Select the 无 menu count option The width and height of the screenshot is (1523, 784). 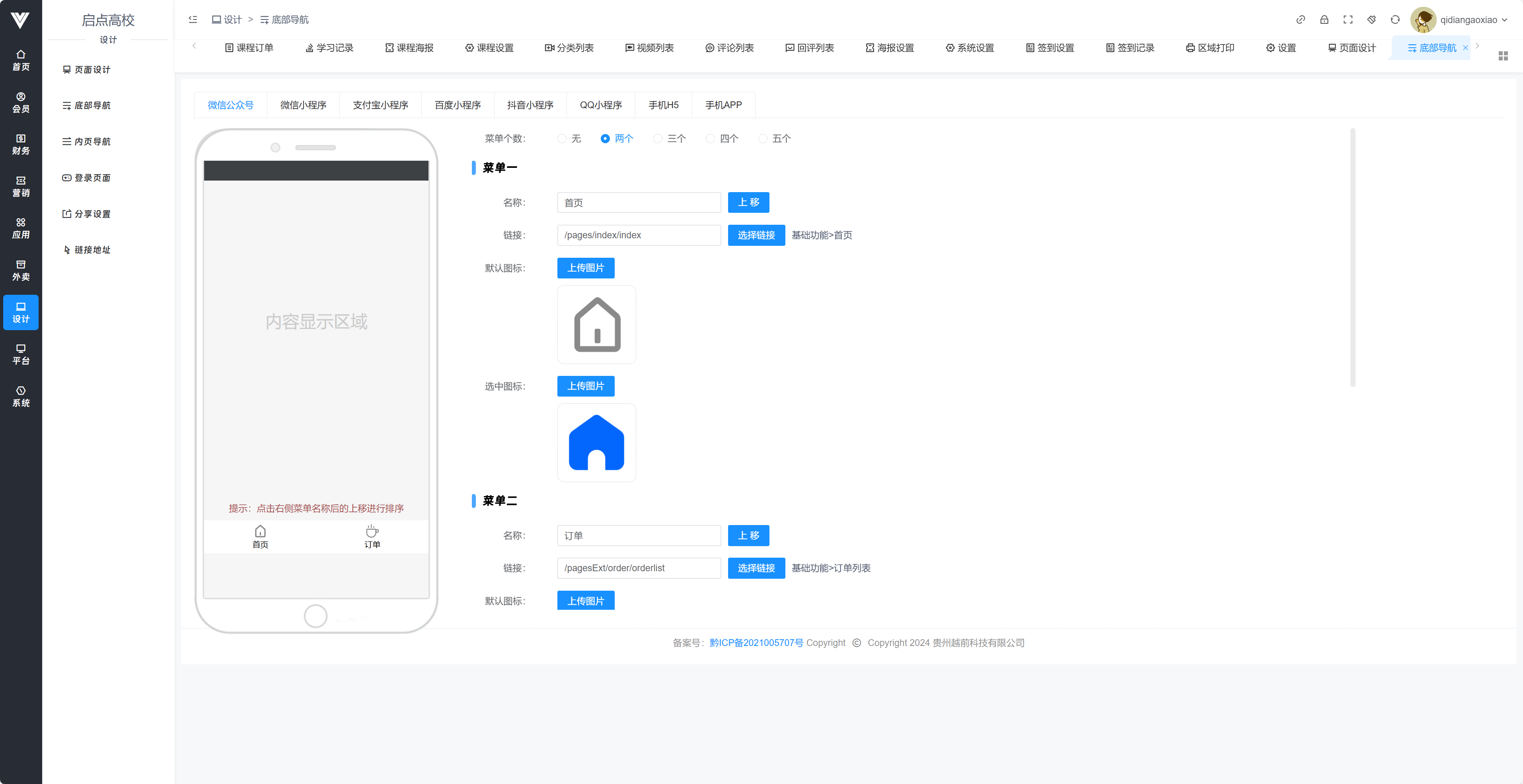(562, 138)
